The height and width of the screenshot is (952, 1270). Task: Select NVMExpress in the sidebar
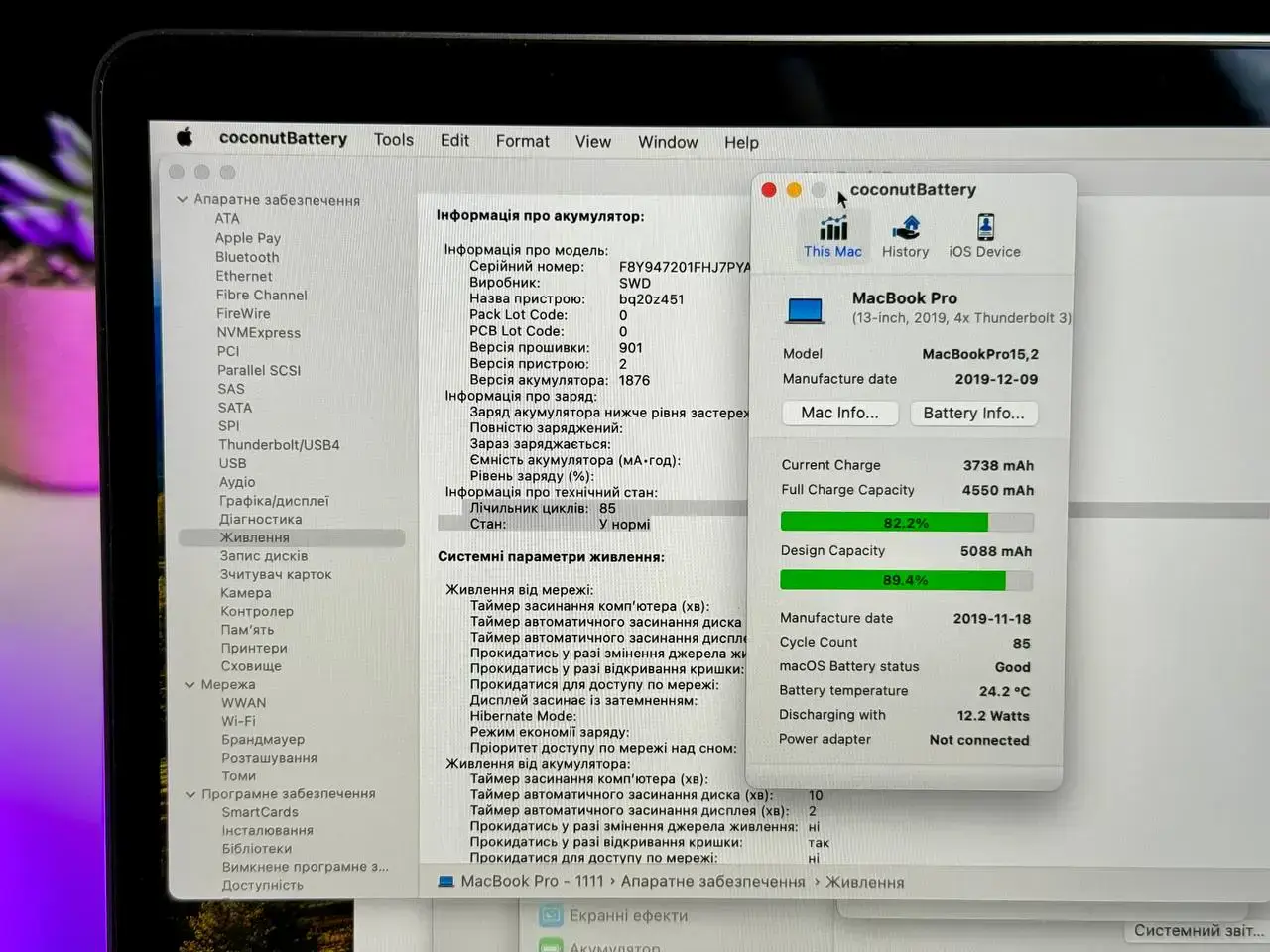pyautogui.click(x=259, y=332)
